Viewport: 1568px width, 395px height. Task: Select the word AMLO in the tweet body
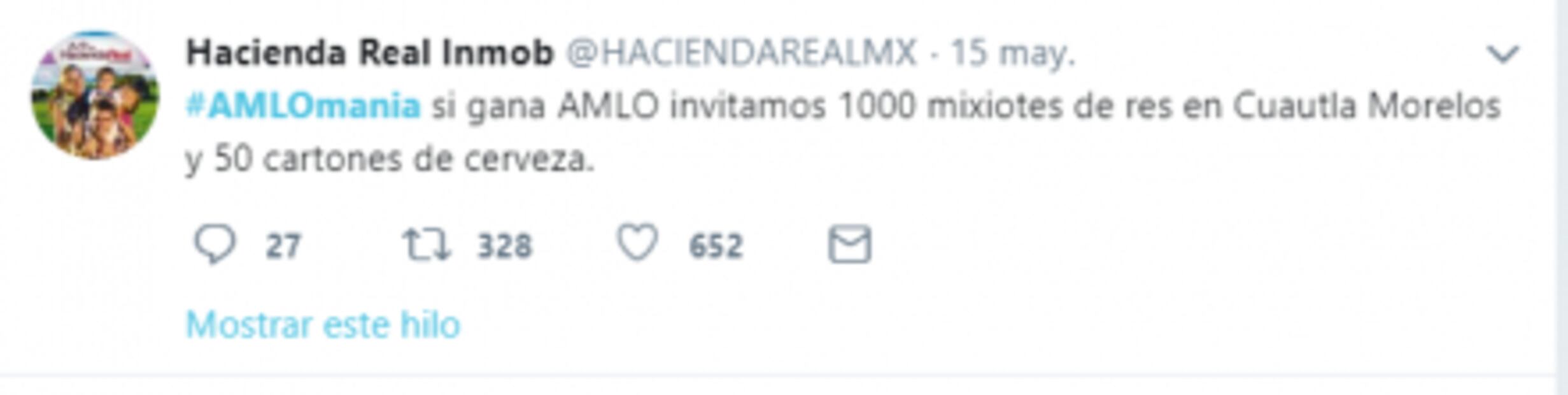(607, 106)
